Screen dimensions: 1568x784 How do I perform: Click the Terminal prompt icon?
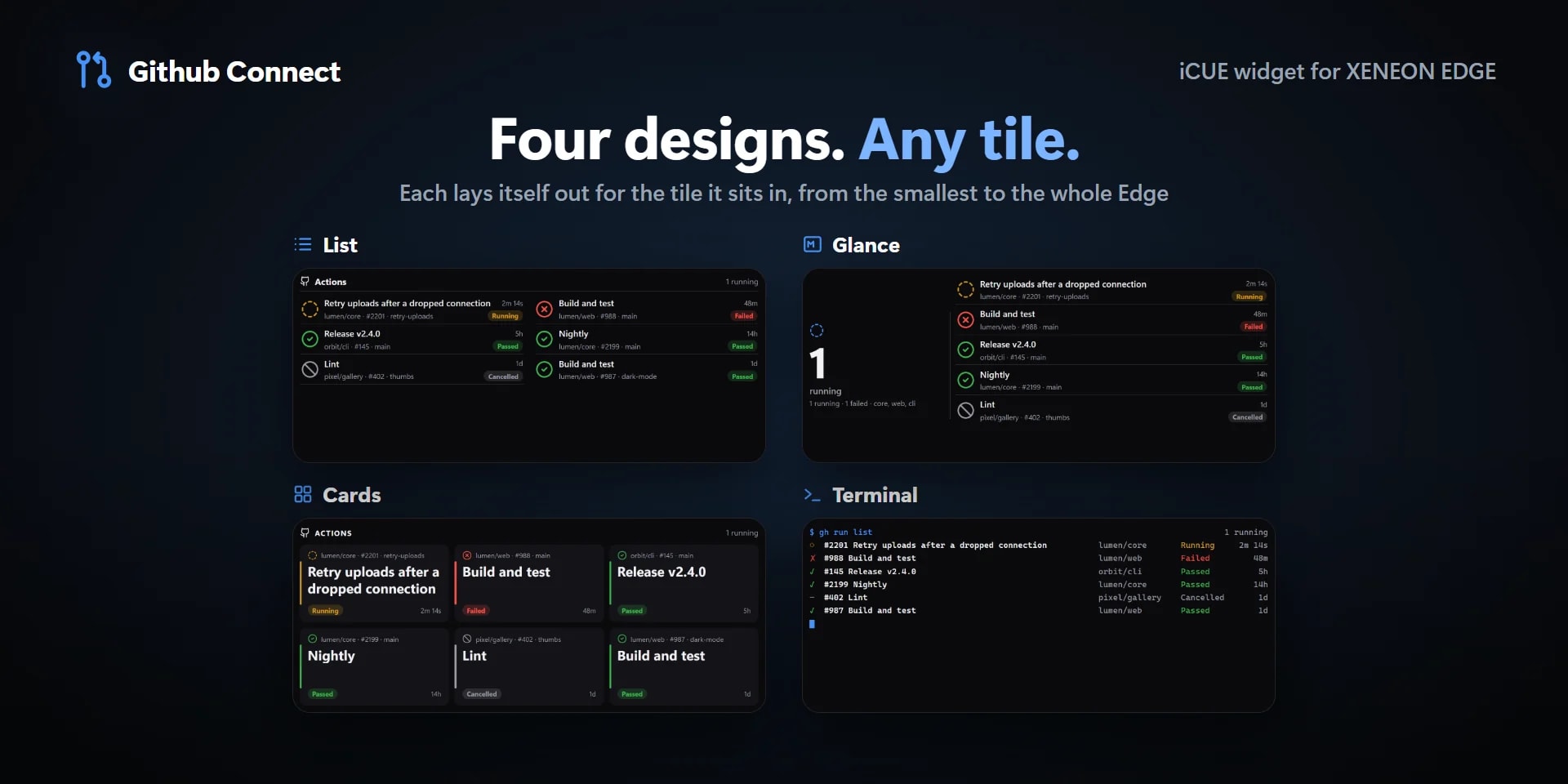click(x=812, y=494)
